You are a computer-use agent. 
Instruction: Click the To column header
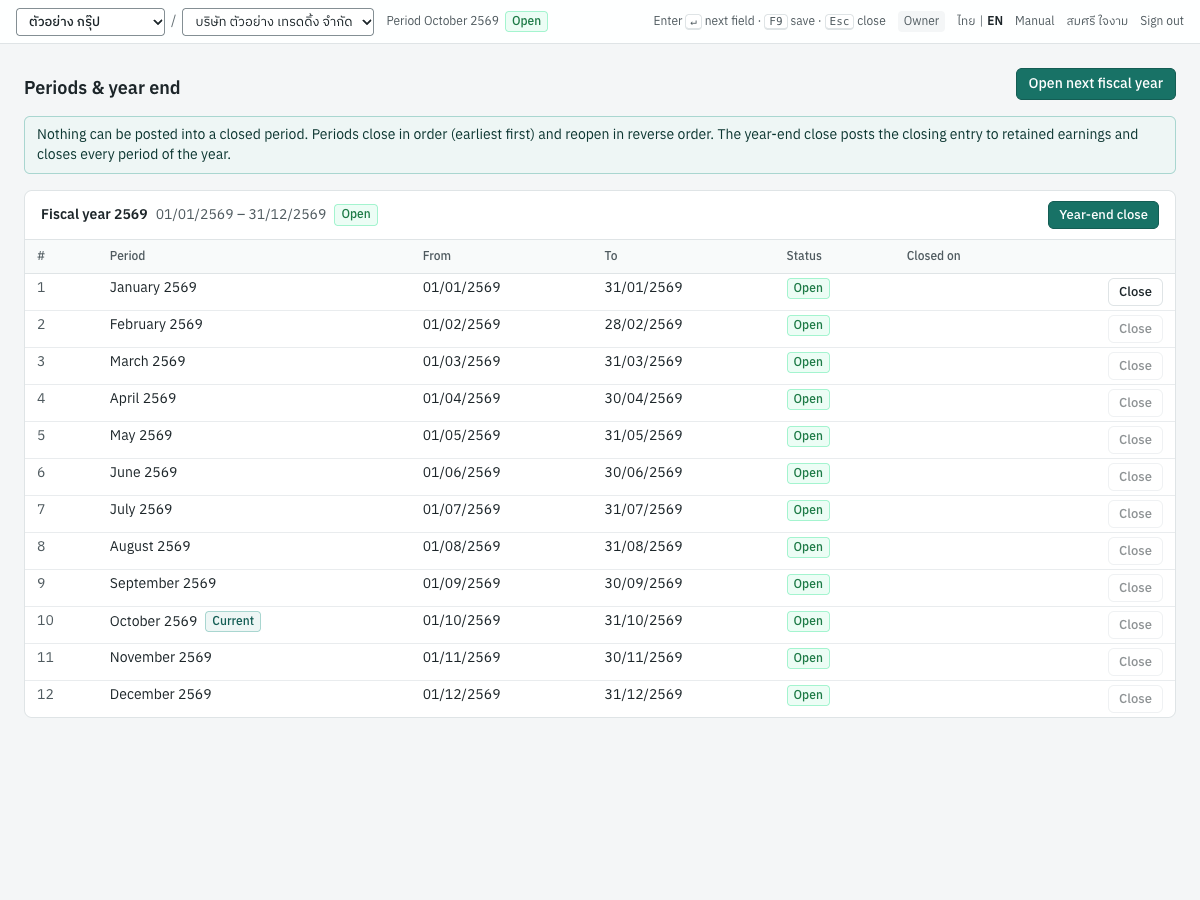[x=611, y=256]
